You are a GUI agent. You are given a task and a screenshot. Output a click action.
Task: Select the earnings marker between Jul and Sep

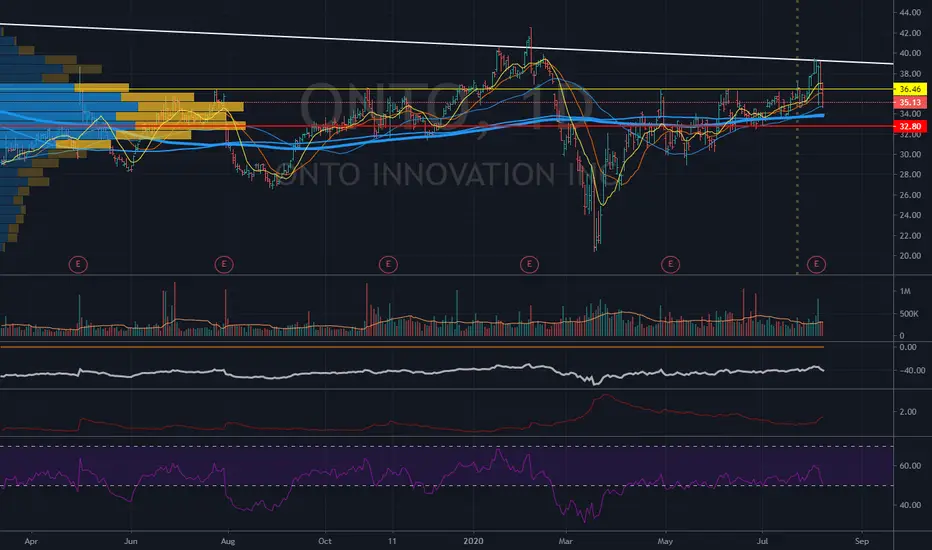[x=816, y=264]
